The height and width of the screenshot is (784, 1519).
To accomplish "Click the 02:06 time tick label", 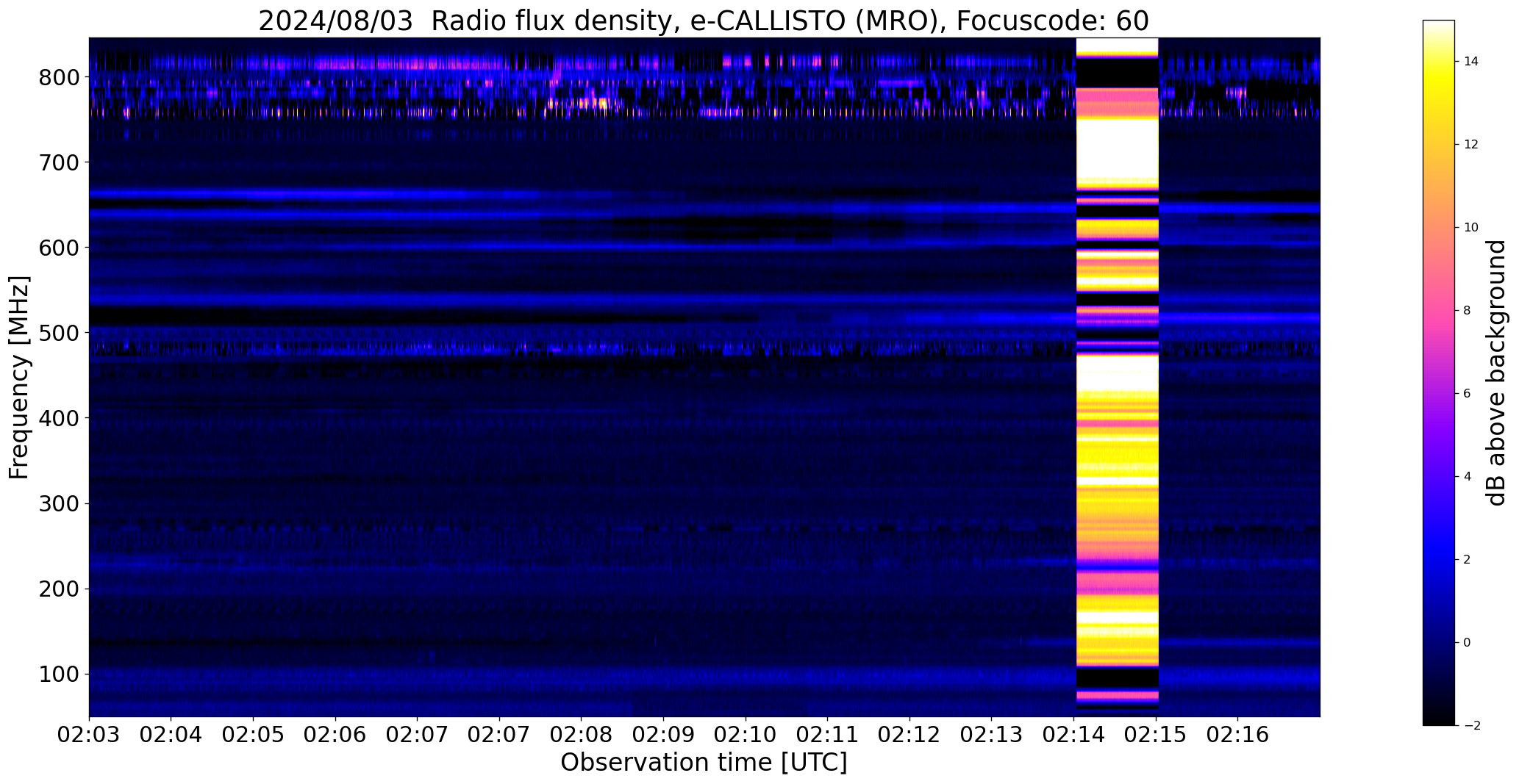I will click(336, 735).
